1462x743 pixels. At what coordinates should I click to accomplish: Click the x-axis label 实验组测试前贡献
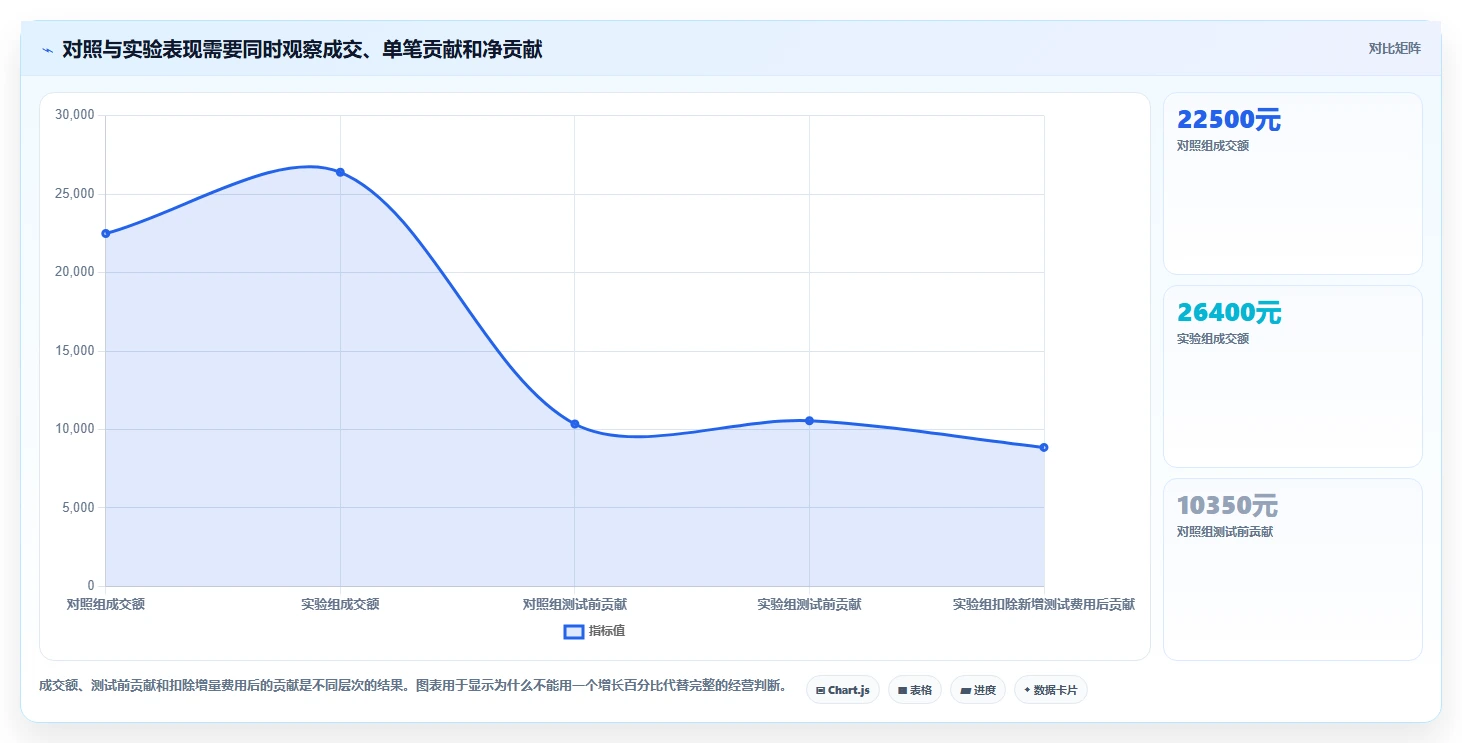pos(809,604)
